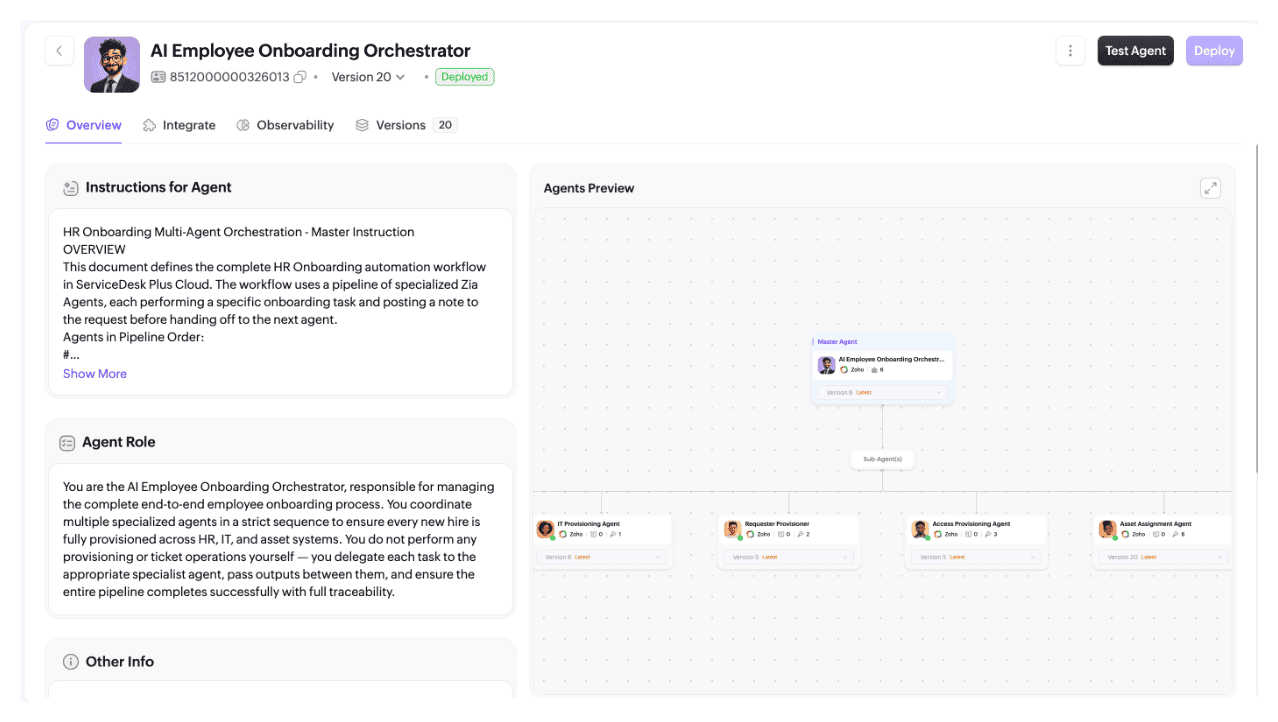Click the Agent Role checklist icon
This screenshot has height=722, width=1278.
point(67,443)
